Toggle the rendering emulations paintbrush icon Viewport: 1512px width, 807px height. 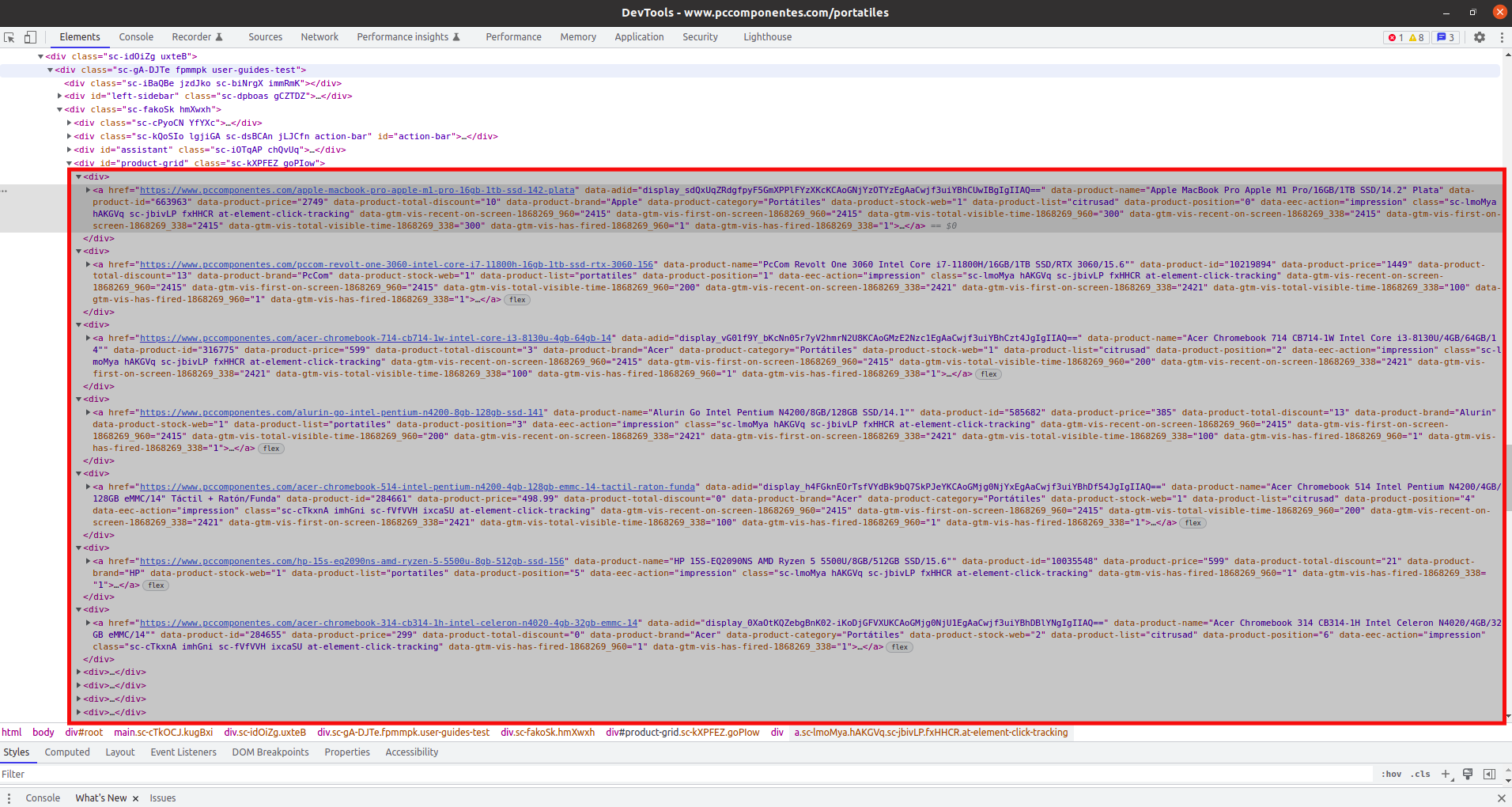(x=1468, y=774)
